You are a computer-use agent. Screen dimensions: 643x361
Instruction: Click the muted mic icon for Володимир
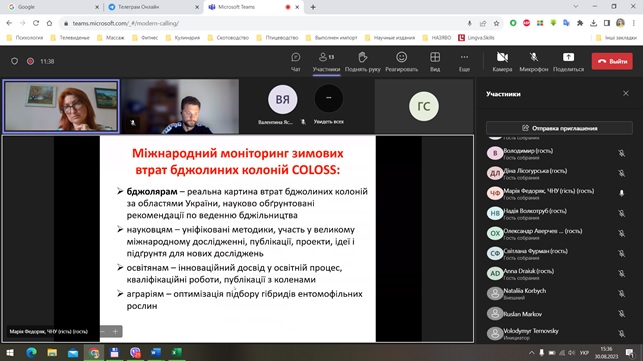pyautogui.click(x=622, y=153)
